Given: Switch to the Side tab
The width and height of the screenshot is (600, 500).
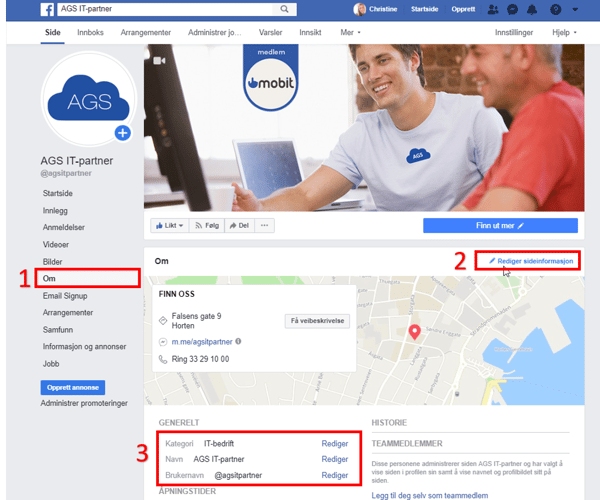Looking at the screenshot, I should (53, 33).
